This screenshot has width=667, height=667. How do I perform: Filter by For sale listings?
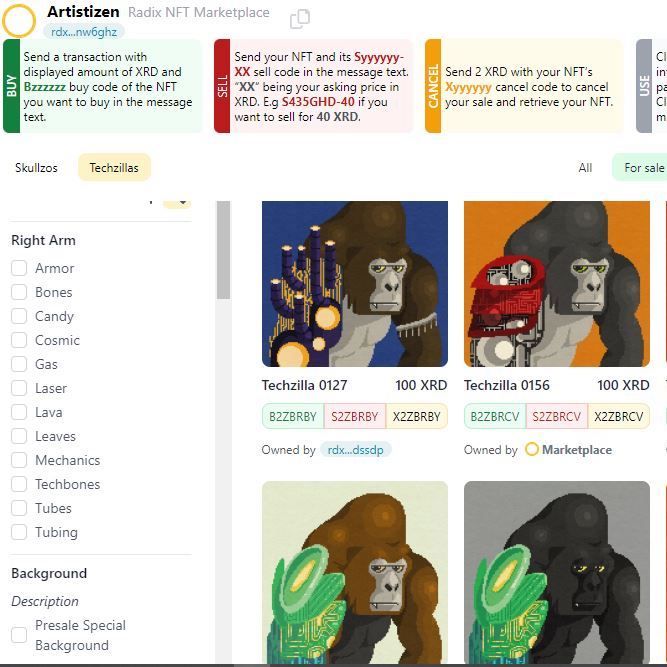pos(641,168)
